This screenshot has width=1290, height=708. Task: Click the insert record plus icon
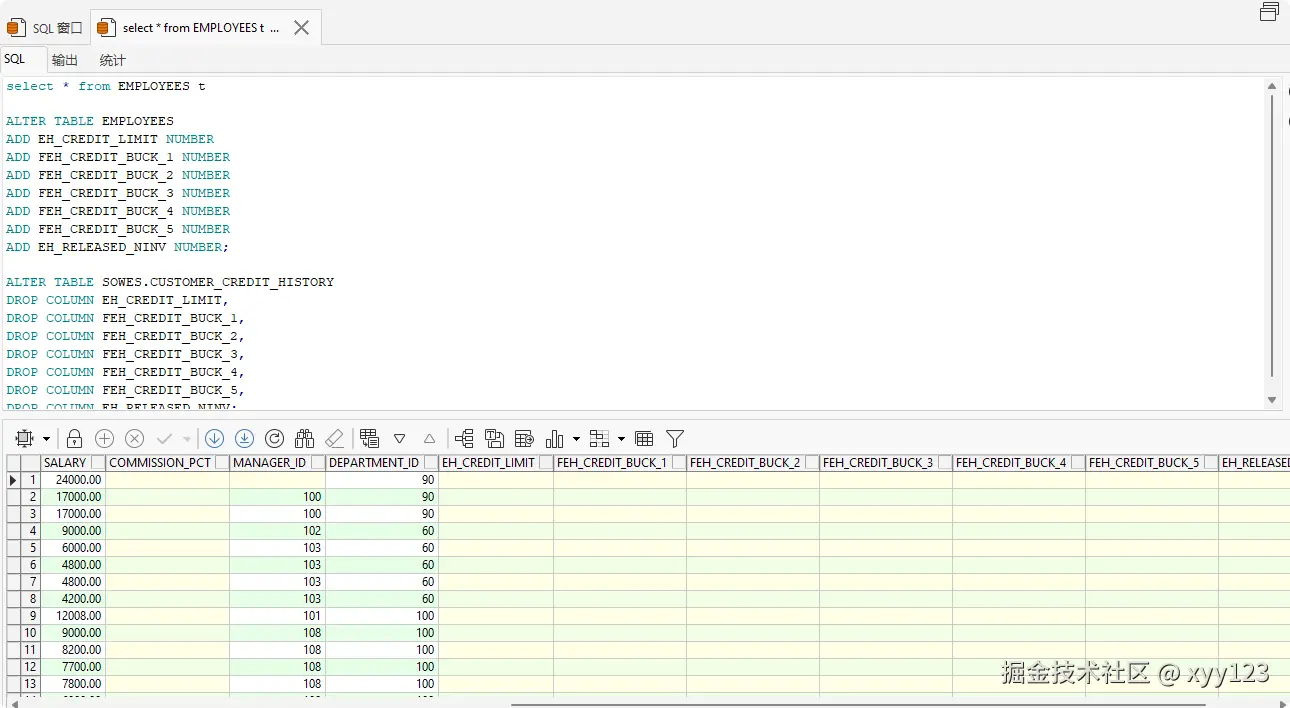pos(104,438)
